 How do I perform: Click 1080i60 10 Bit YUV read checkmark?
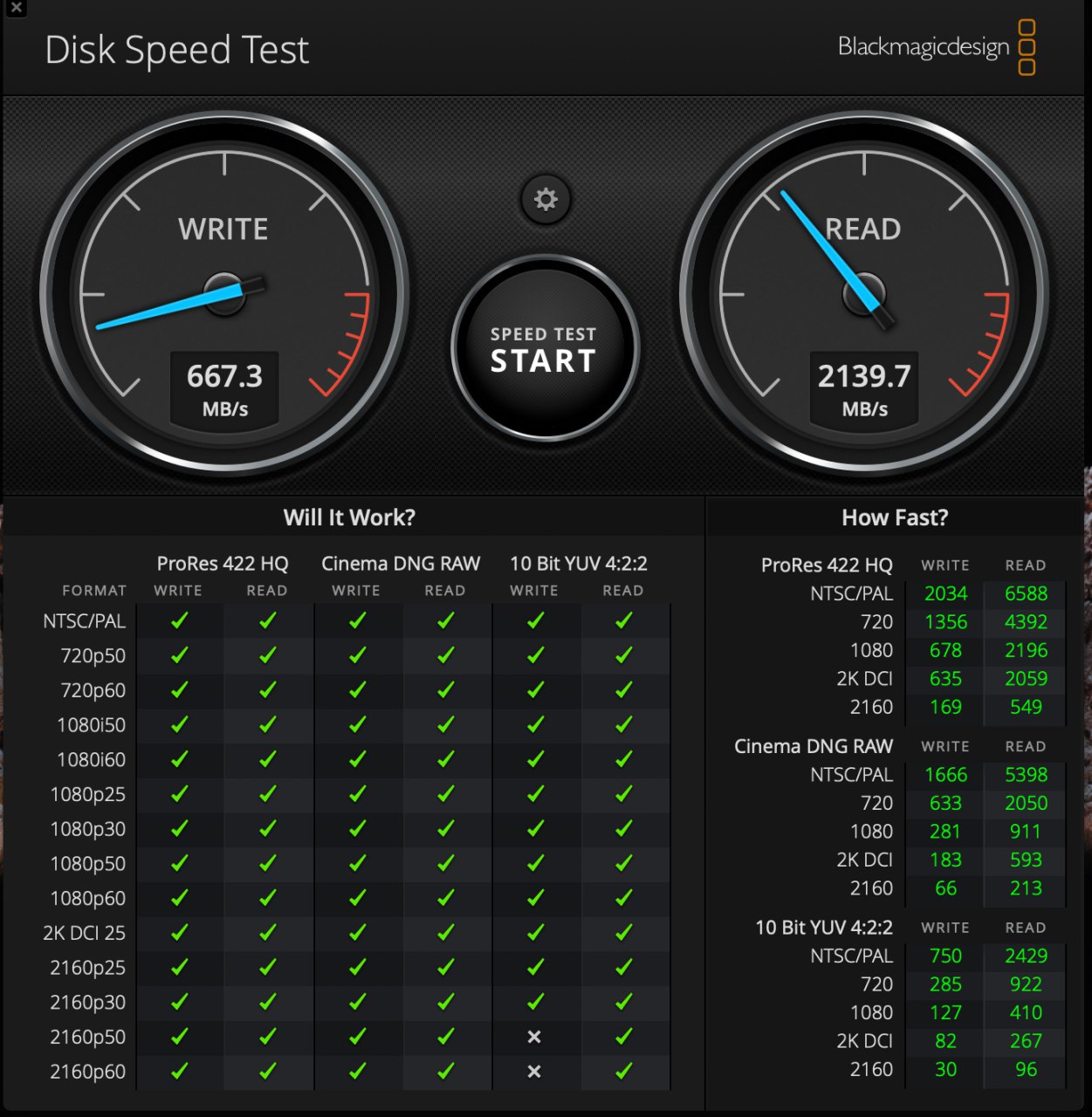[x=623, y=759]
